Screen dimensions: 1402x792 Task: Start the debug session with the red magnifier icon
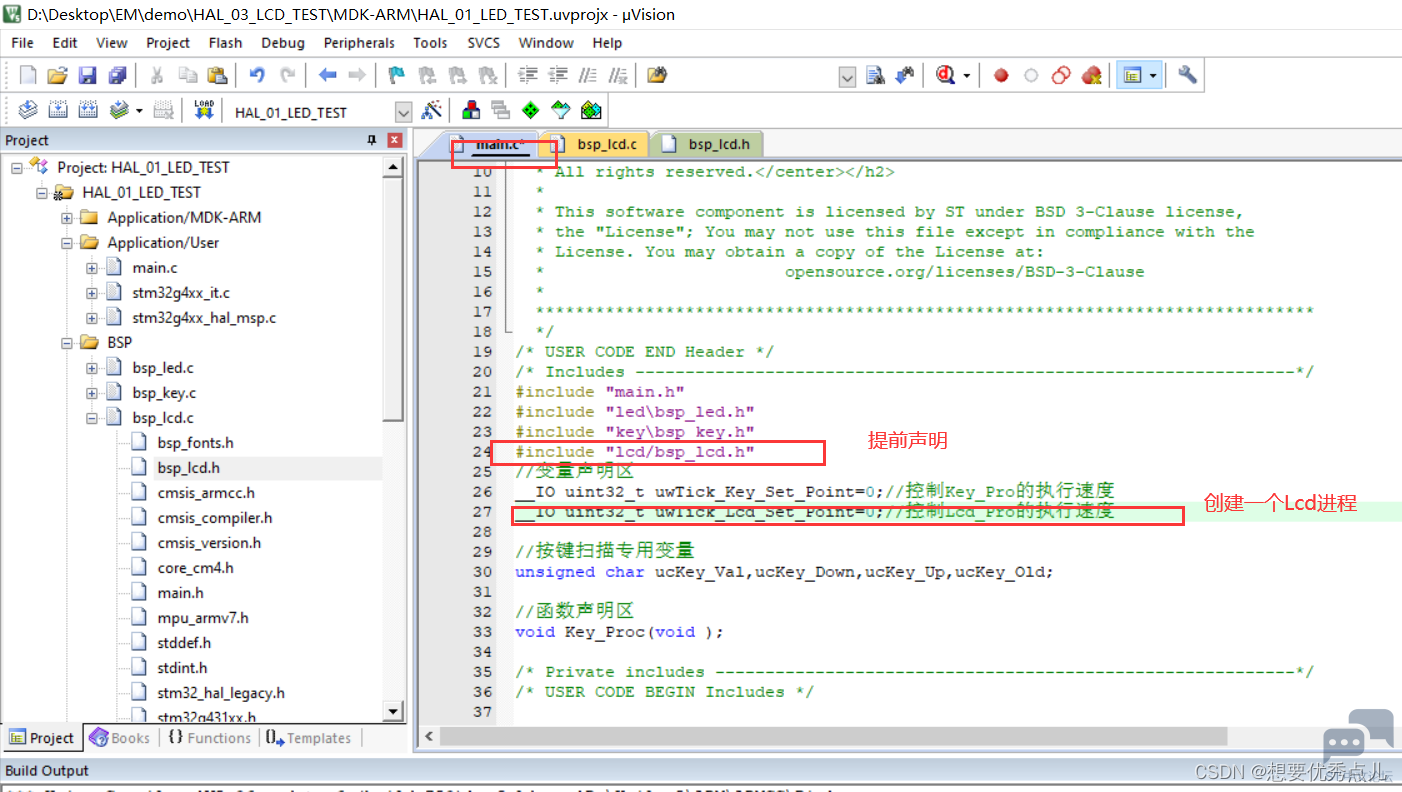point(946,75)
